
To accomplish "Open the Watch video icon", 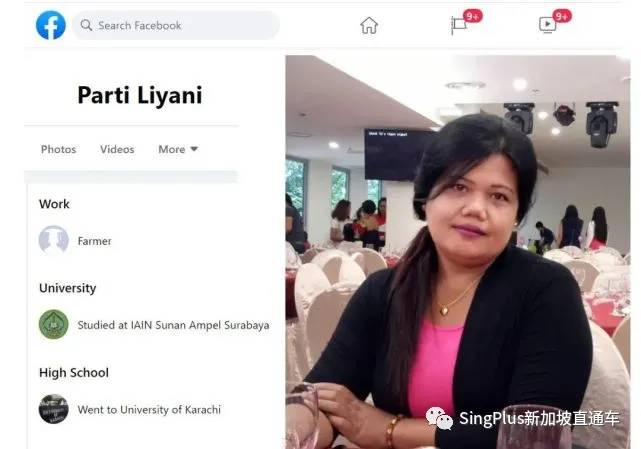I will tap(547, 25).
